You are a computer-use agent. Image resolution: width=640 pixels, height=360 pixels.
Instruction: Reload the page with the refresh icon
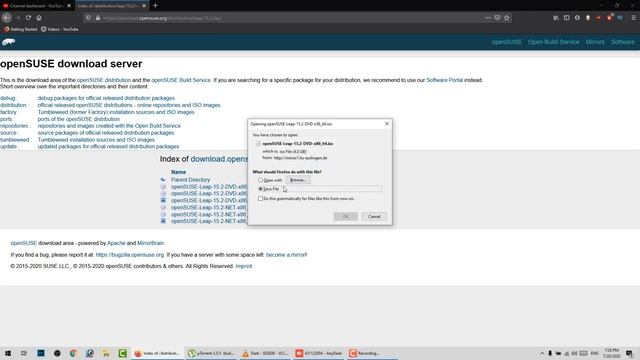coord(28,18)
